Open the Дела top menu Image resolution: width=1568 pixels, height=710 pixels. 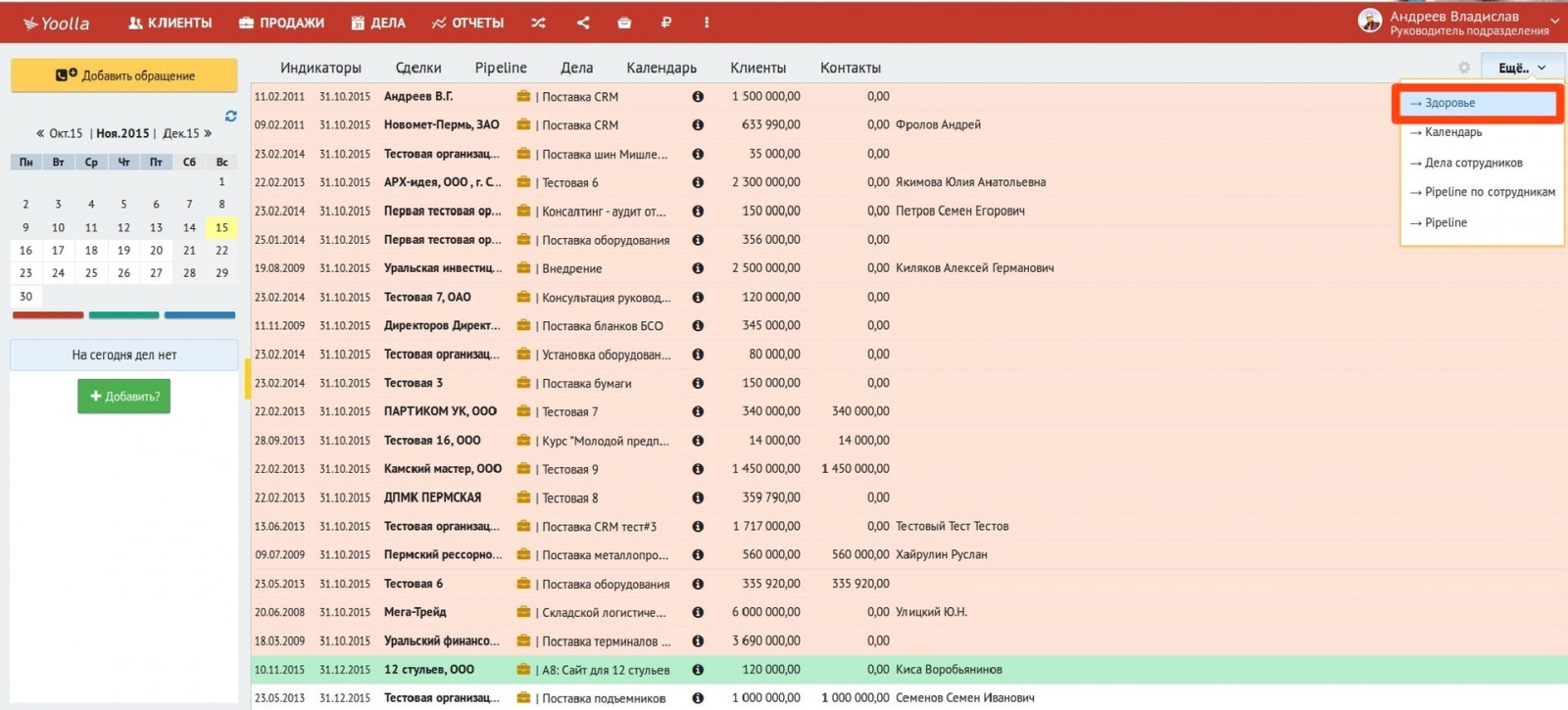coord(378,23)
